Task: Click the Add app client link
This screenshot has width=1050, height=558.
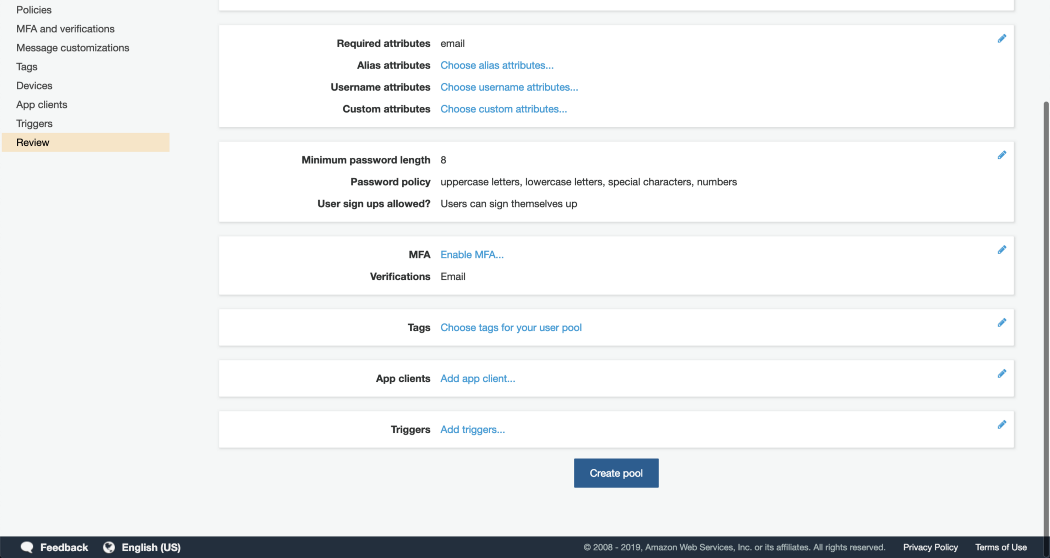Action: pos(477,378)
